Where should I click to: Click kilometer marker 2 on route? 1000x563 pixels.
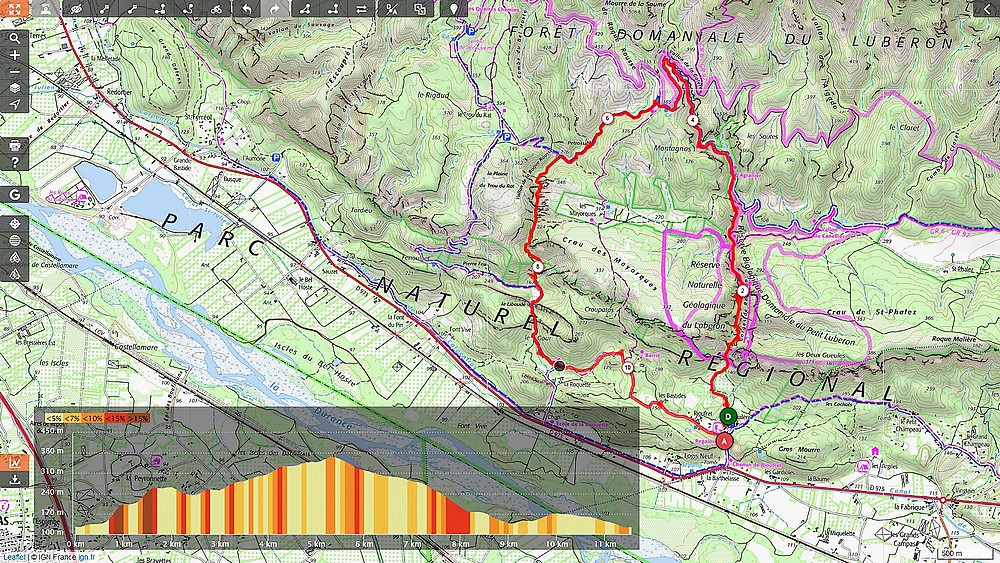pyautogui.click(x=742, y=291)
